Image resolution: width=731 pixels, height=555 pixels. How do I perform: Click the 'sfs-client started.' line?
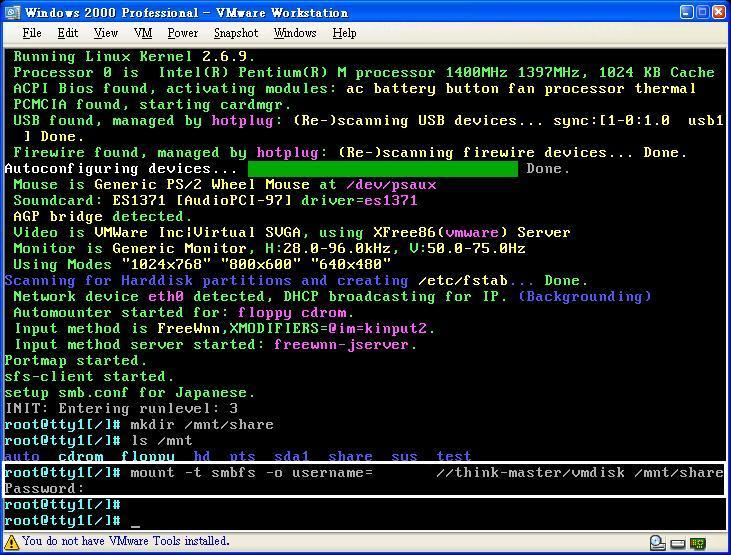[89, 376]
